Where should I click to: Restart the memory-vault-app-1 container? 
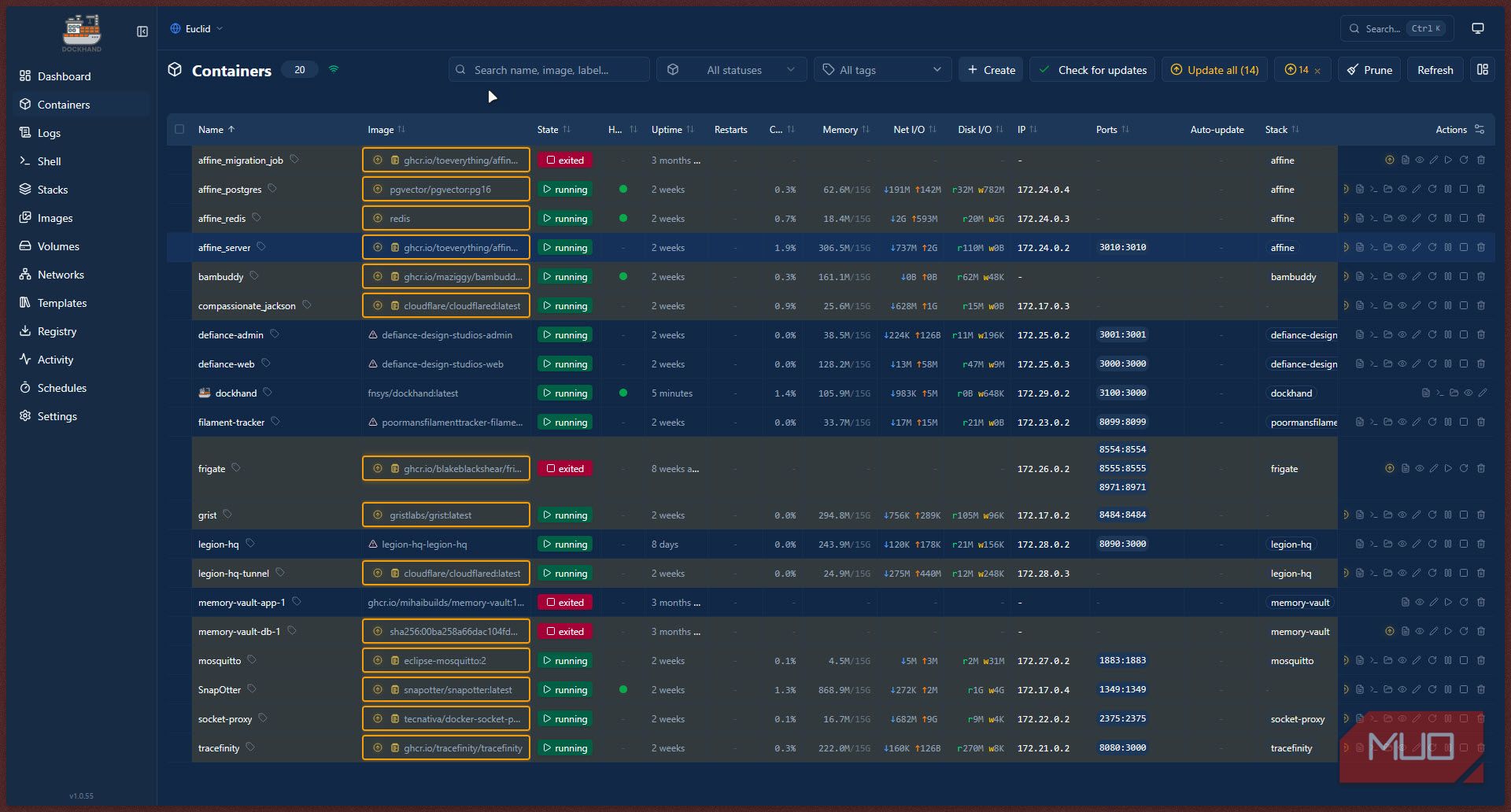pyautogui.click(x=1464, y=602)
